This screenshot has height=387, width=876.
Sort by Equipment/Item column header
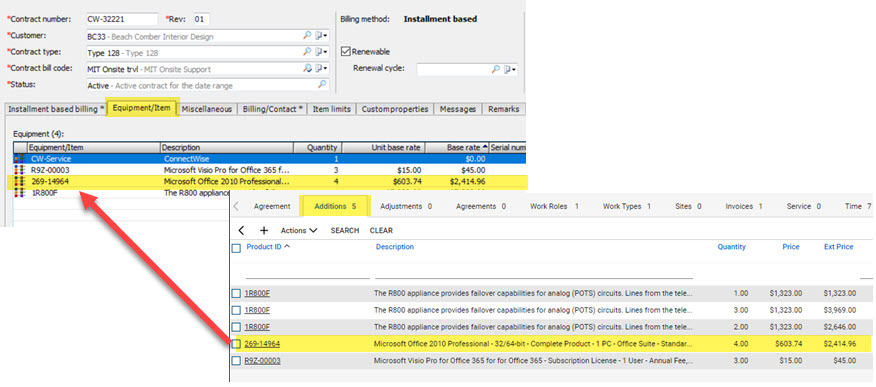(x=93, y=147)
